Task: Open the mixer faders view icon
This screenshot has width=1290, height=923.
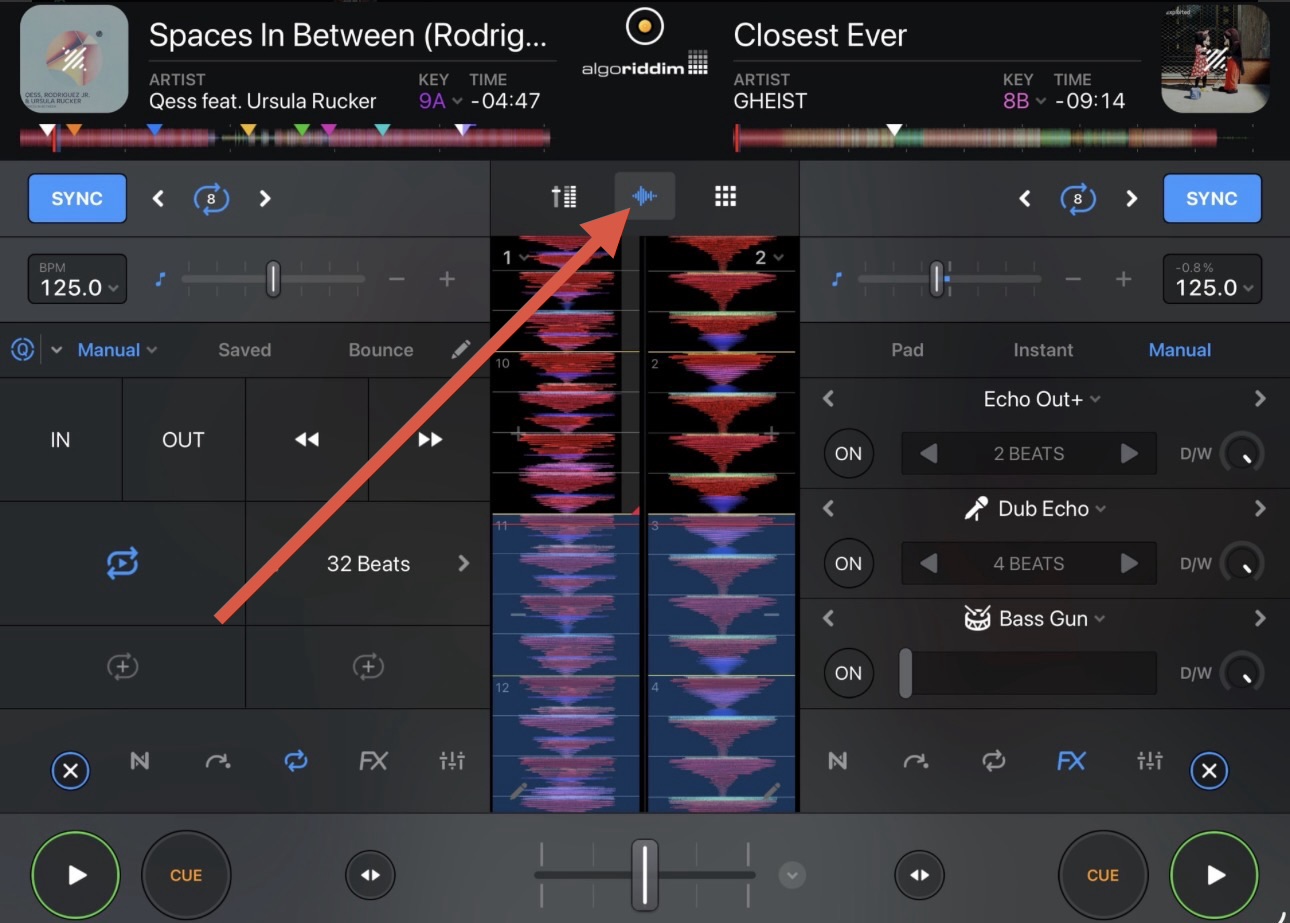Action: pos(564,196)
